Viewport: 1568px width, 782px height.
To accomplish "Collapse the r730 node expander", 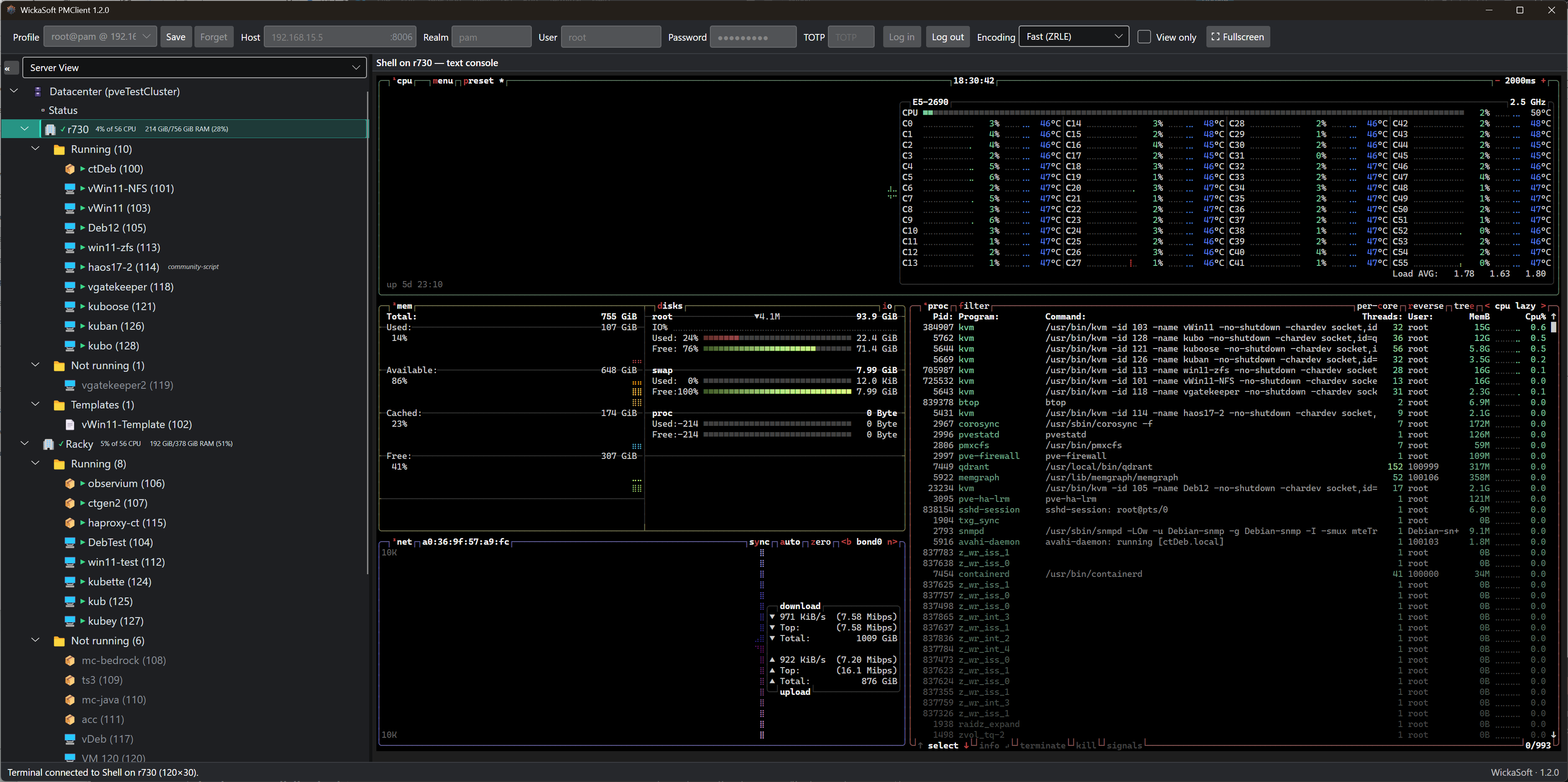I will 25,129.
